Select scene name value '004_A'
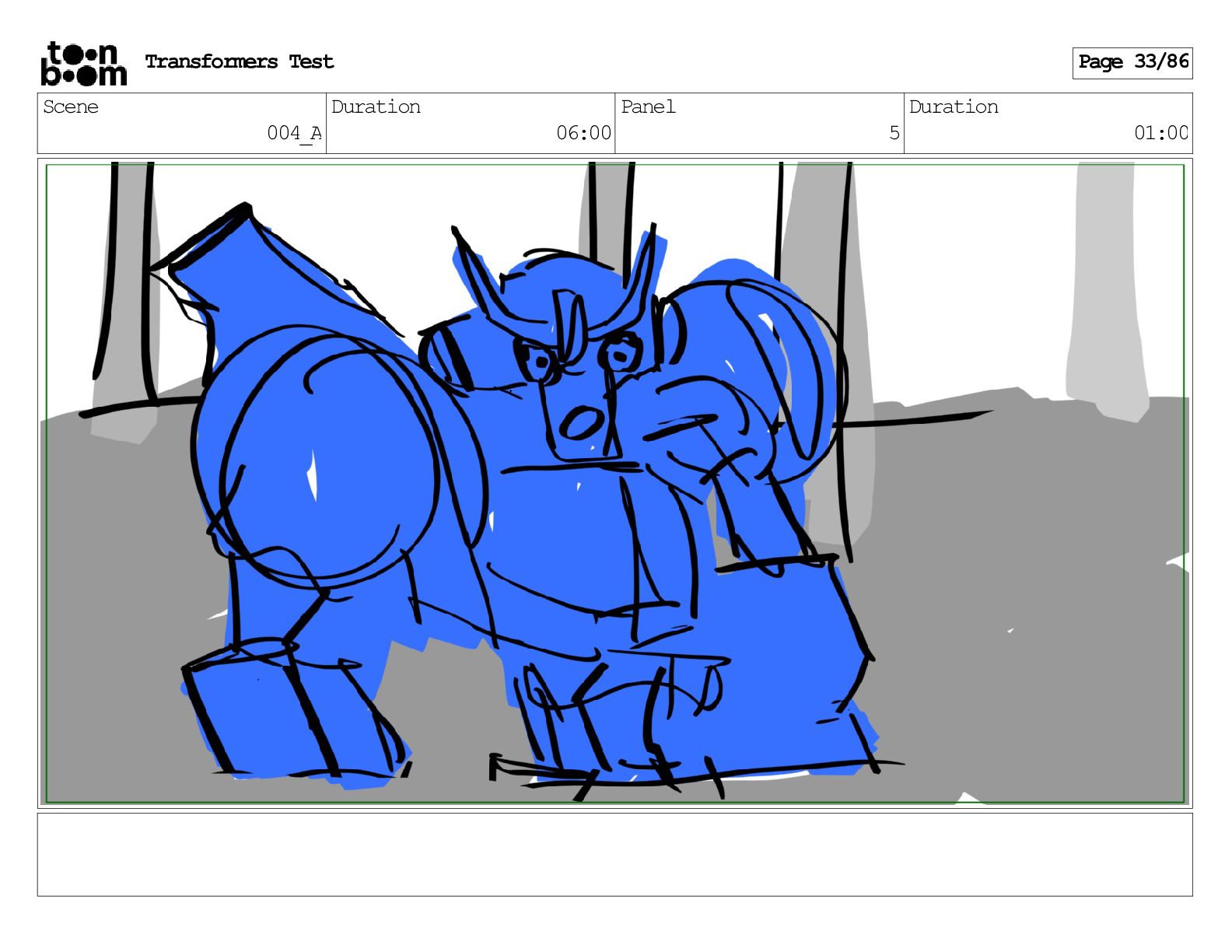The height and width of the screenshot is (952, 1232). pos(294,133)
